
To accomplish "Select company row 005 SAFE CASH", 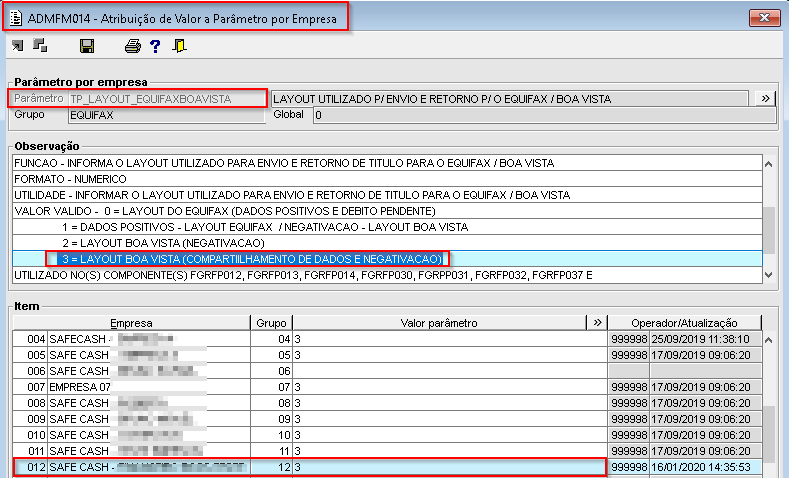I will [131, 355].
